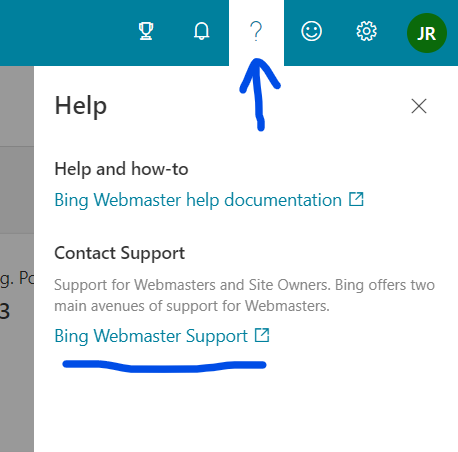Open the settings gear
Screen dimensions: 458x452
(366, 31)
